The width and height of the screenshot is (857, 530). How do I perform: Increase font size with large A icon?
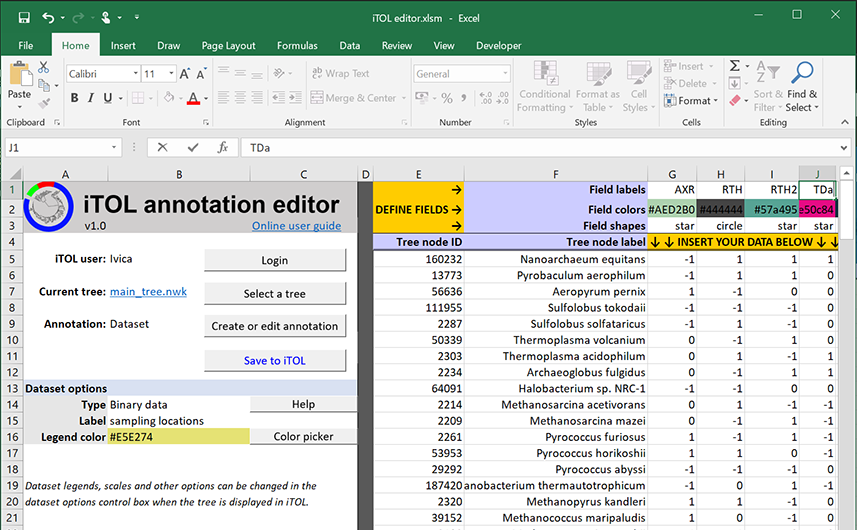point(185,74)
